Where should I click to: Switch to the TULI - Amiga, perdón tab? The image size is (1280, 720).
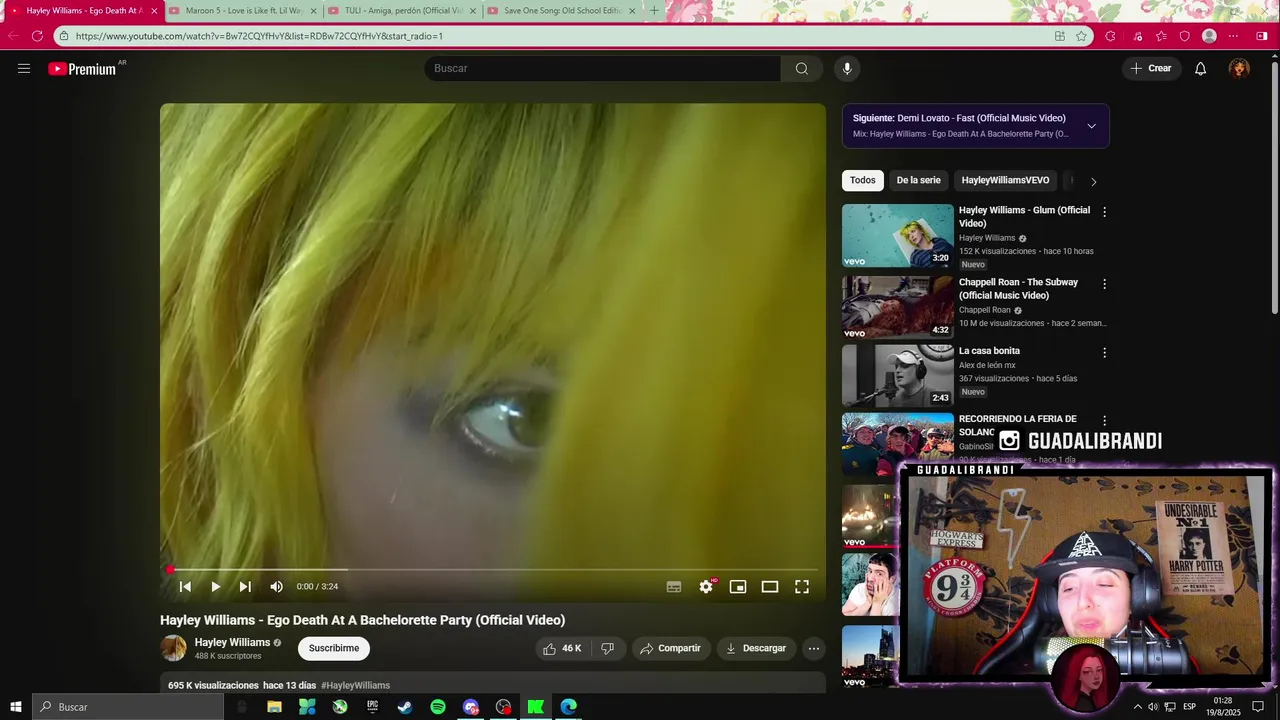(x=403, y=11)
